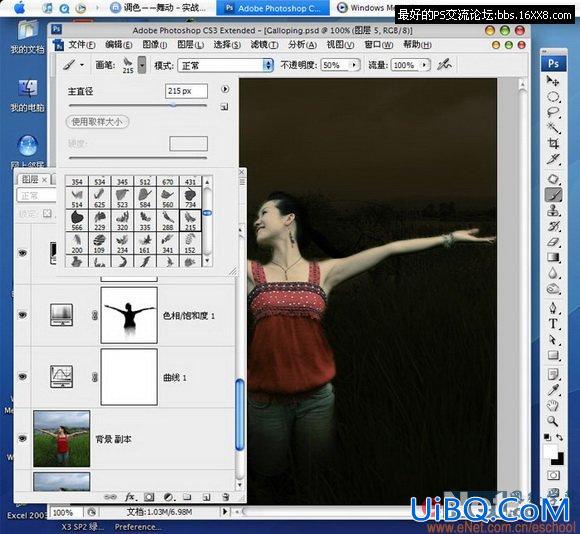
Task: Select the Dodge tool
Action: pos(553,289)
